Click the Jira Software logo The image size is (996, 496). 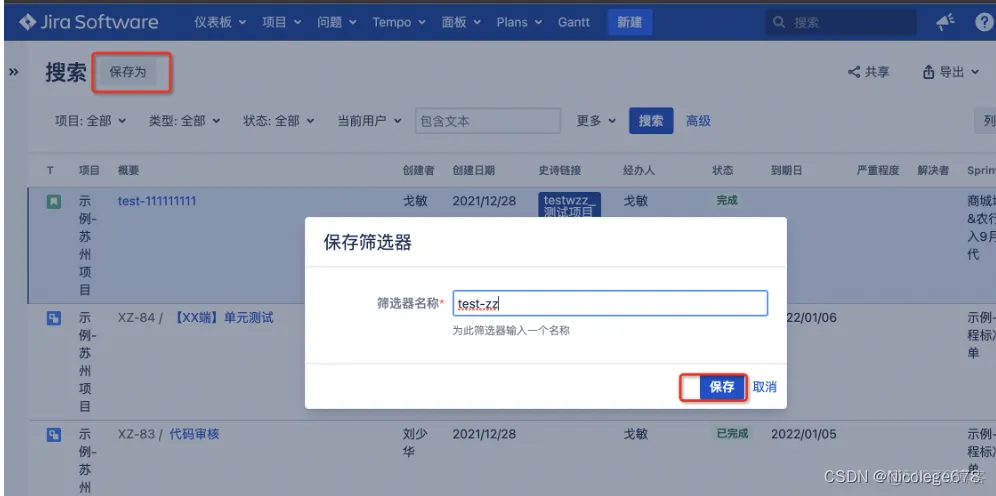(x=89, y=22)
